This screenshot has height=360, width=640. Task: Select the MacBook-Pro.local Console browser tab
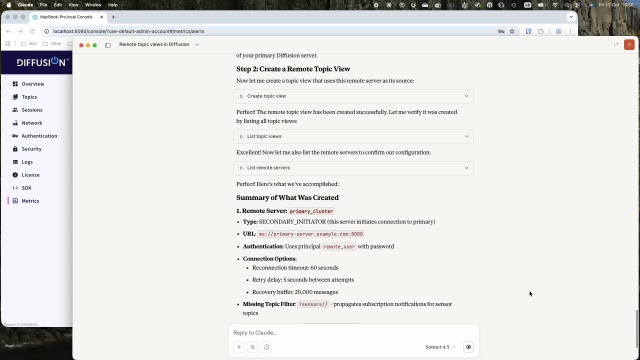pyautogui.click(x=67, y=17)
